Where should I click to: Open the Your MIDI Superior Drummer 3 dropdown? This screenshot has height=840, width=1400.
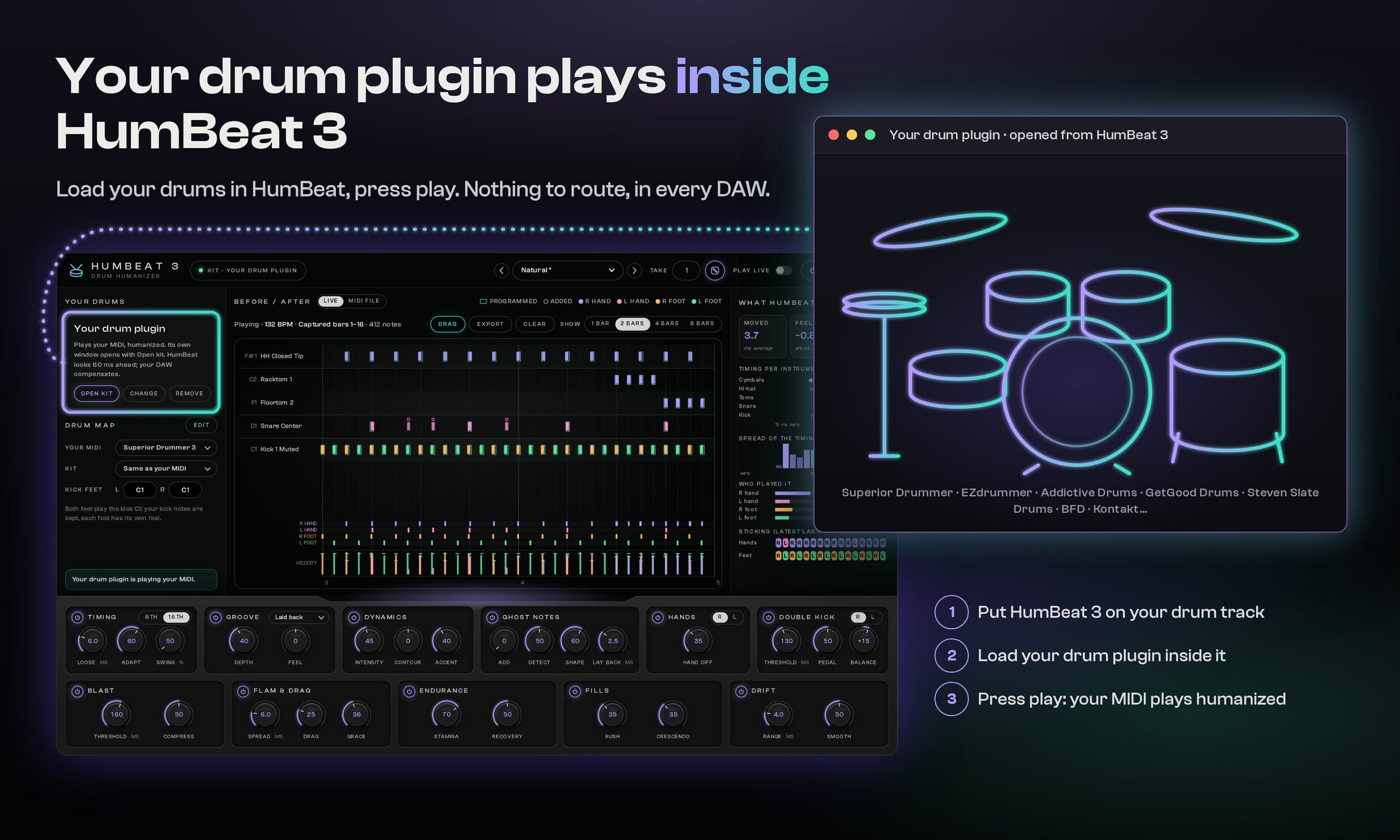coord(166,447)
